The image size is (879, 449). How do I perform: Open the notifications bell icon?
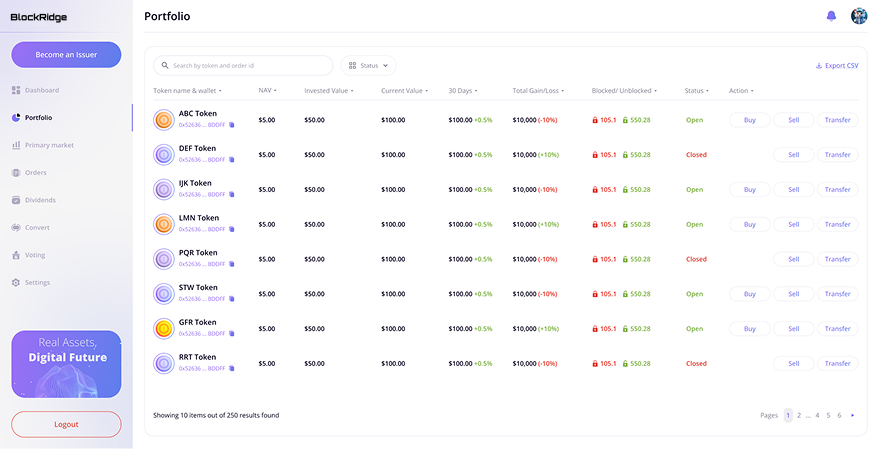pos(831,16)
